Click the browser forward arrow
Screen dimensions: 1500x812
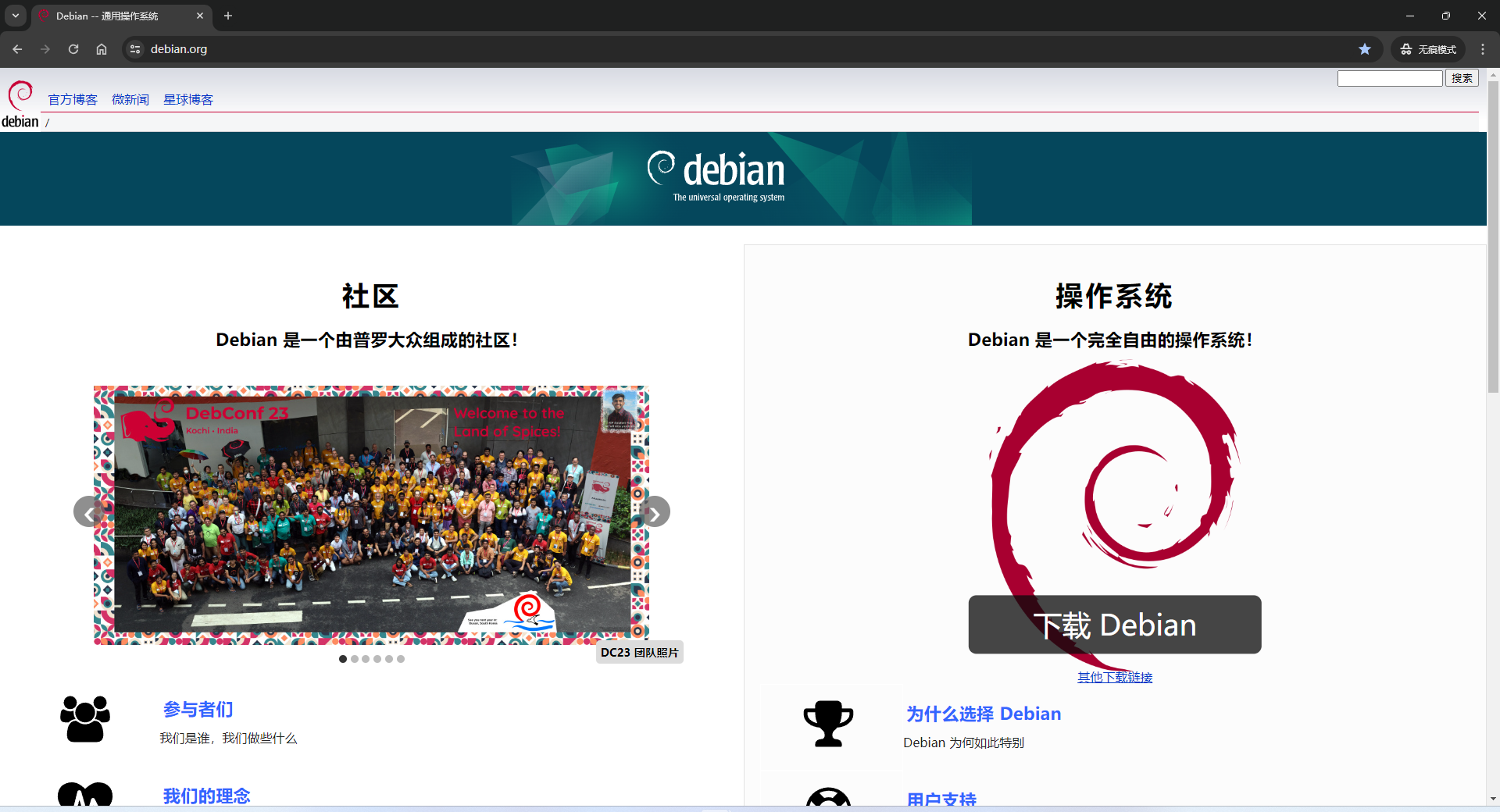[45, 49]
